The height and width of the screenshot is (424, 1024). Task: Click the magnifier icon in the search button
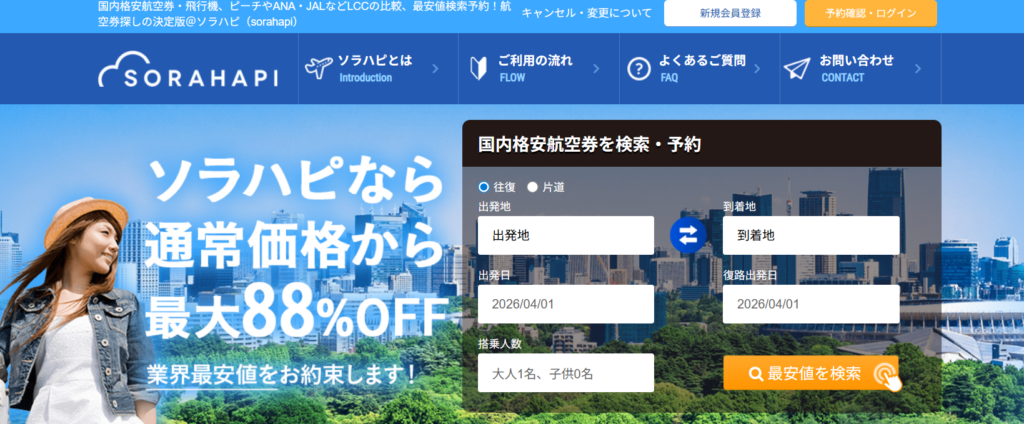(x=756, y=374)
